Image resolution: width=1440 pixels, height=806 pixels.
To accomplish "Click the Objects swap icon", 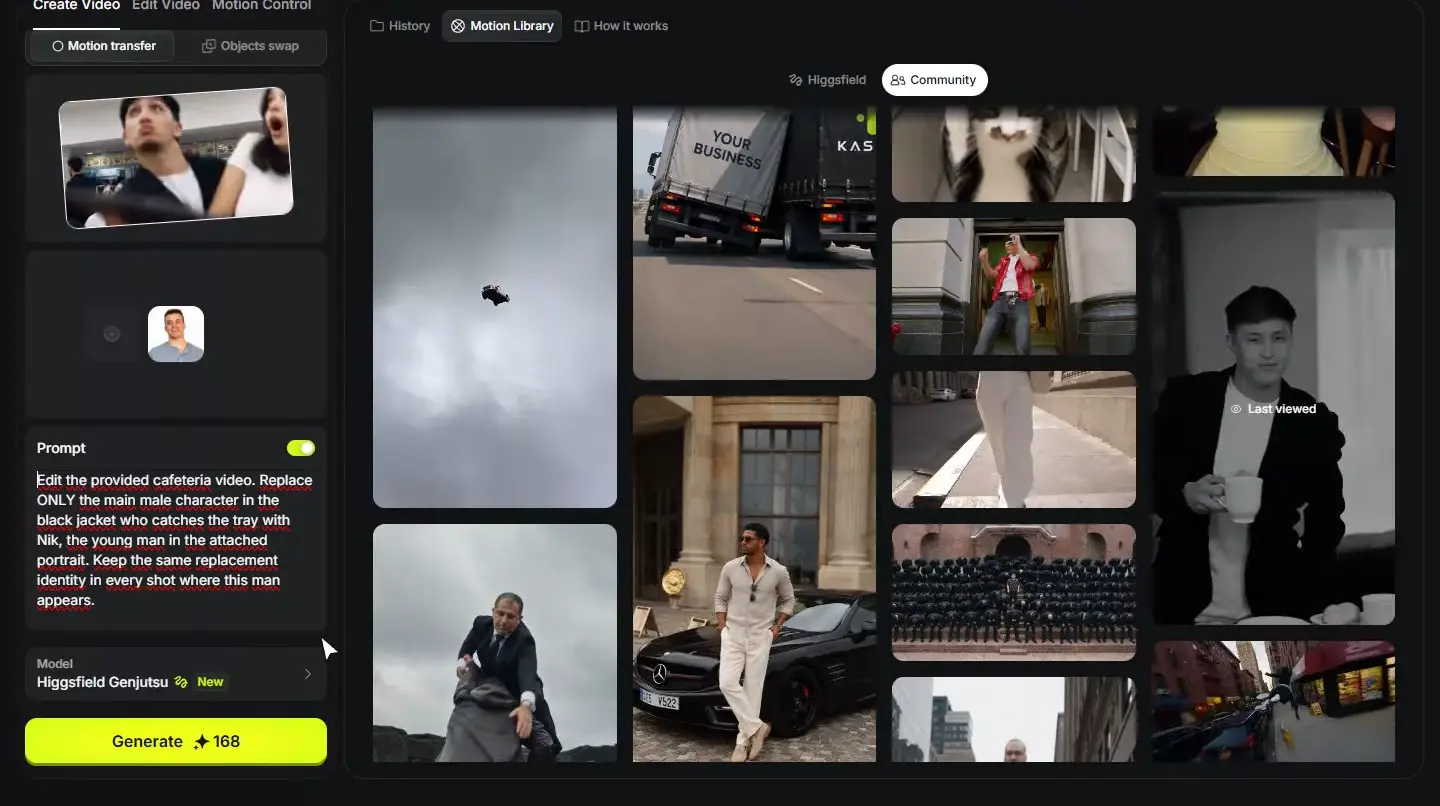I will 209,46.
